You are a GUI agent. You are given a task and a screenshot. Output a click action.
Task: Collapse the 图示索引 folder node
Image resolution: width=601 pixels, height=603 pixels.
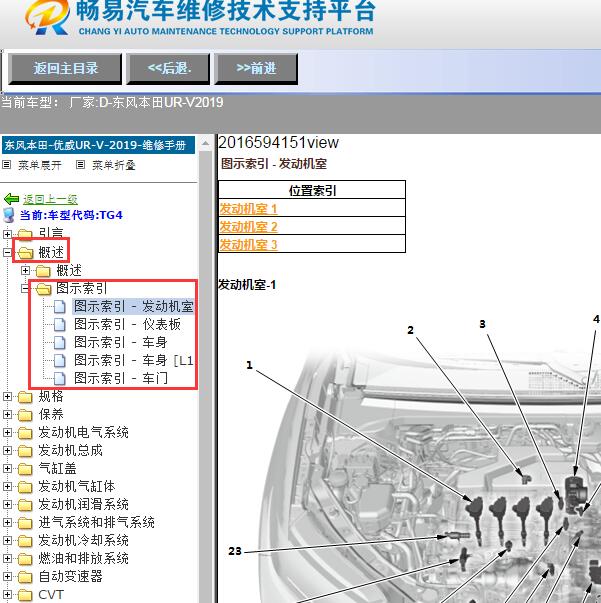(25, 288)
